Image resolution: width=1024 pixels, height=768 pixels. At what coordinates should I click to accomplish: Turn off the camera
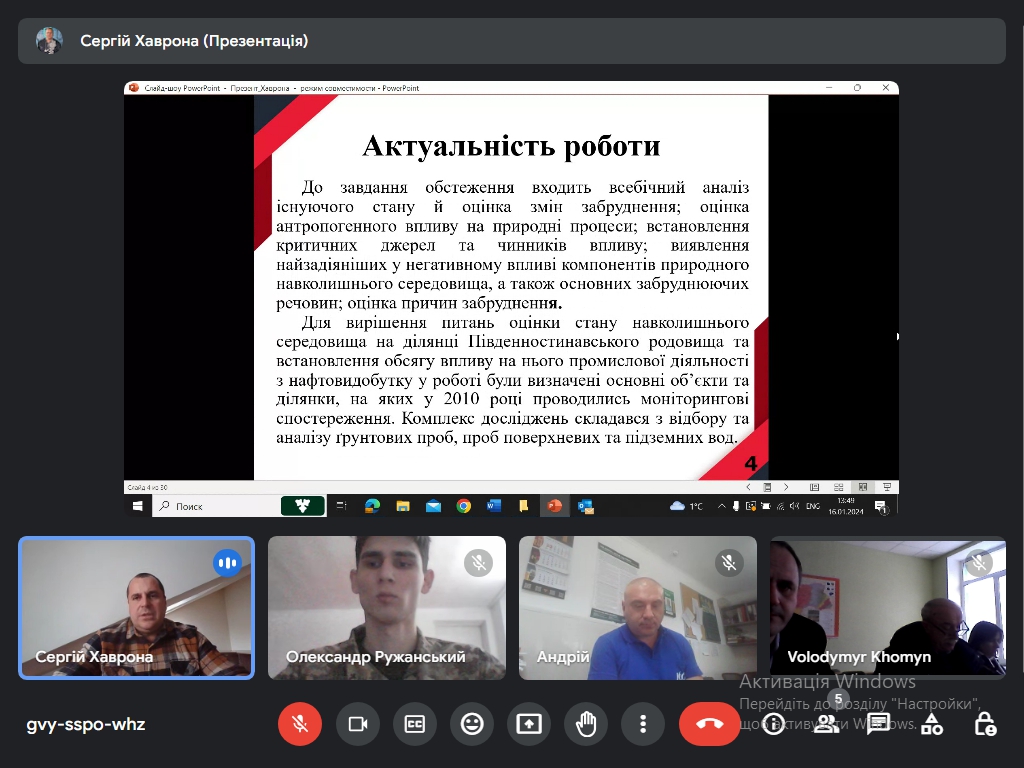tap(357, 724)
